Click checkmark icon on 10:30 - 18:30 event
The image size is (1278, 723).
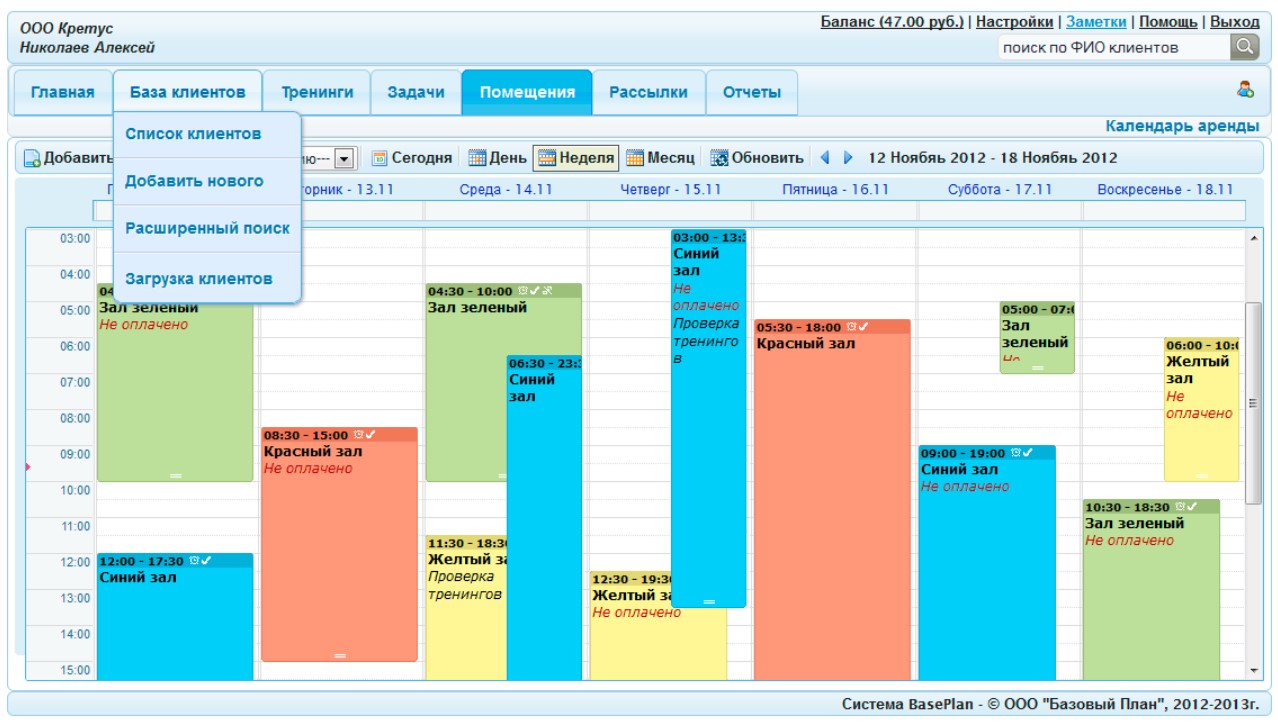pyautogui.click(x=1192, y=507)
